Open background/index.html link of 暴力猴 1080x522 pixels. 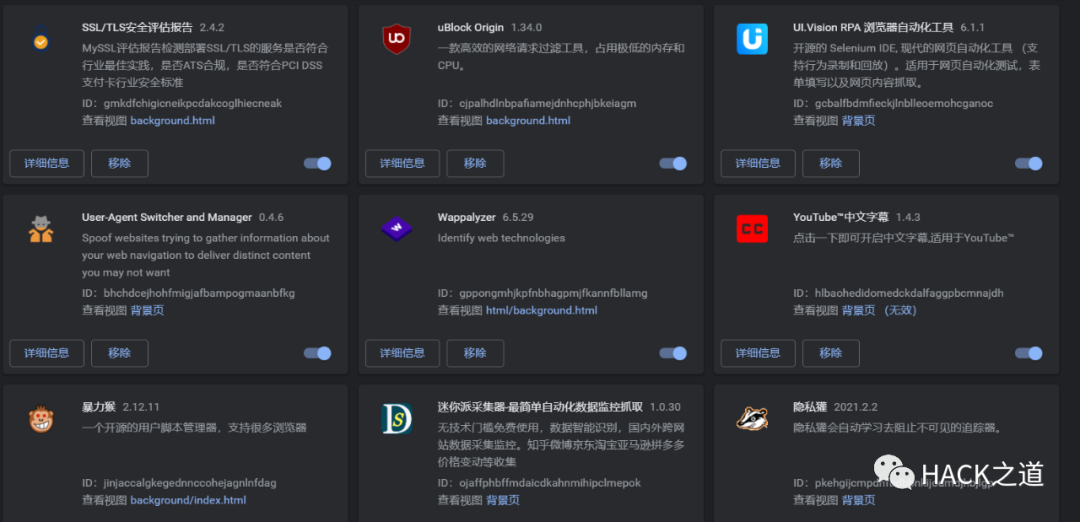coord(188,500)
